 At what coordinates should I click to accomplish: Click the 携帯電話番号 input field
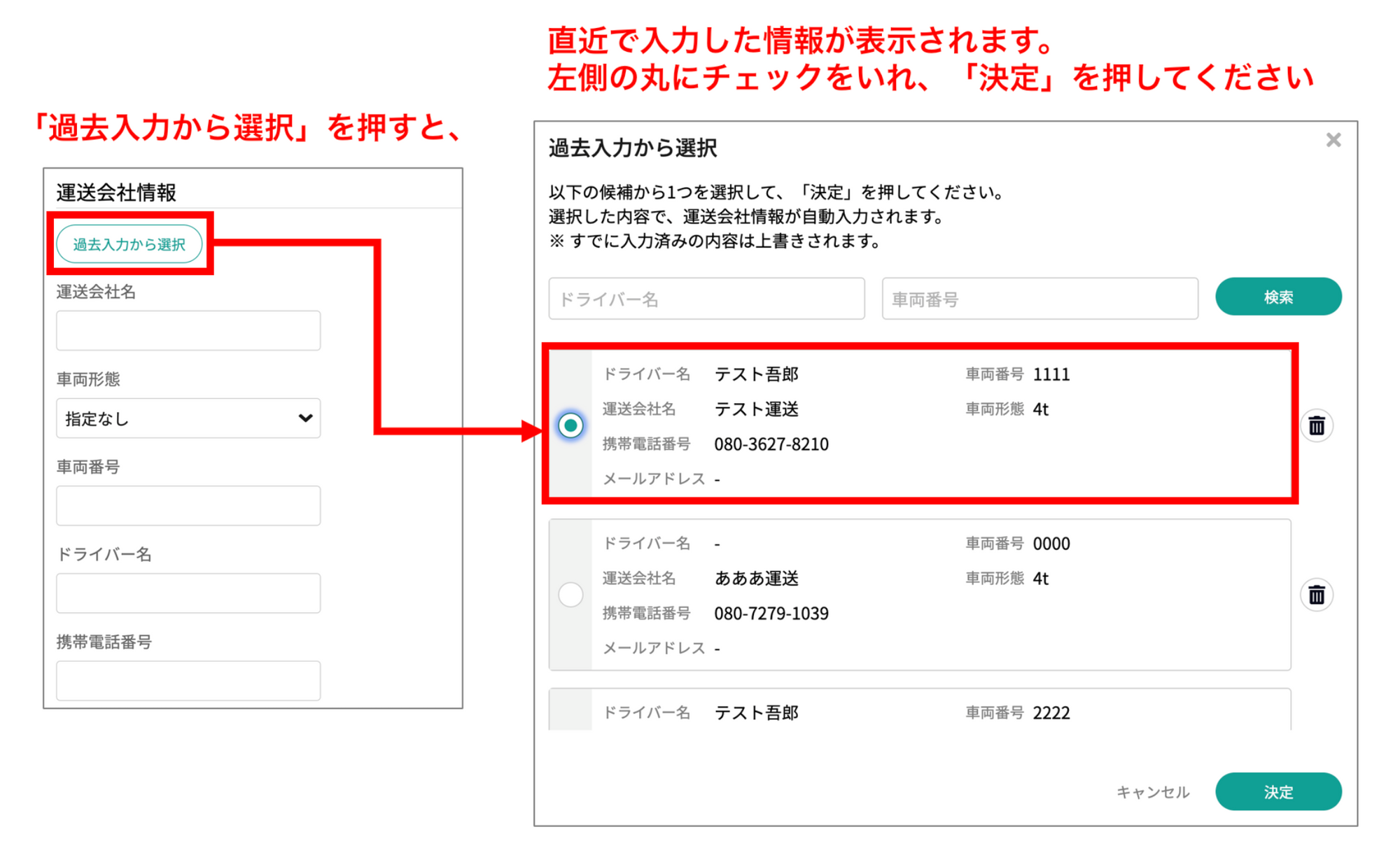[x=188, y=681]
